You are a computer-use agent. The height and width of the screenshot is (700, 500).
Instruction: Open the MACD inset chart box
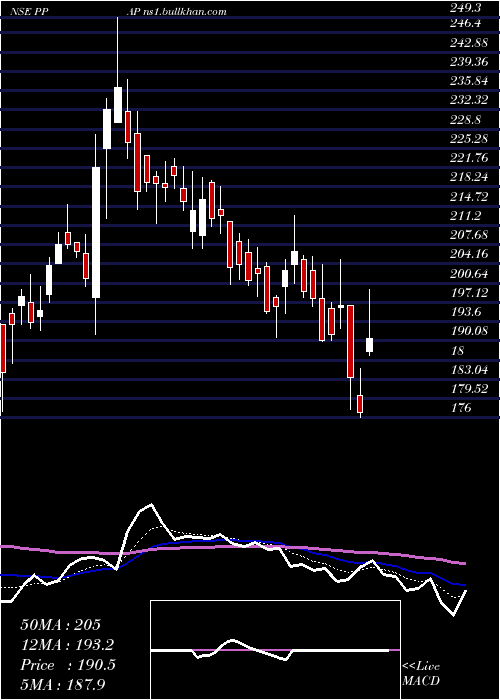point(275,650)
